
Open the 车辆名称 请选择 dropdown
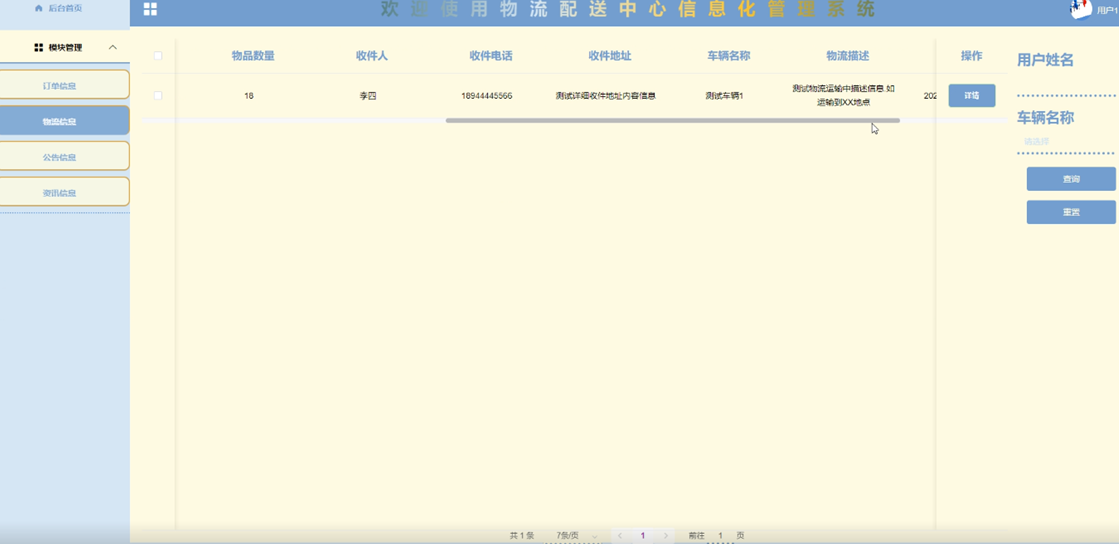point(1066,141)
